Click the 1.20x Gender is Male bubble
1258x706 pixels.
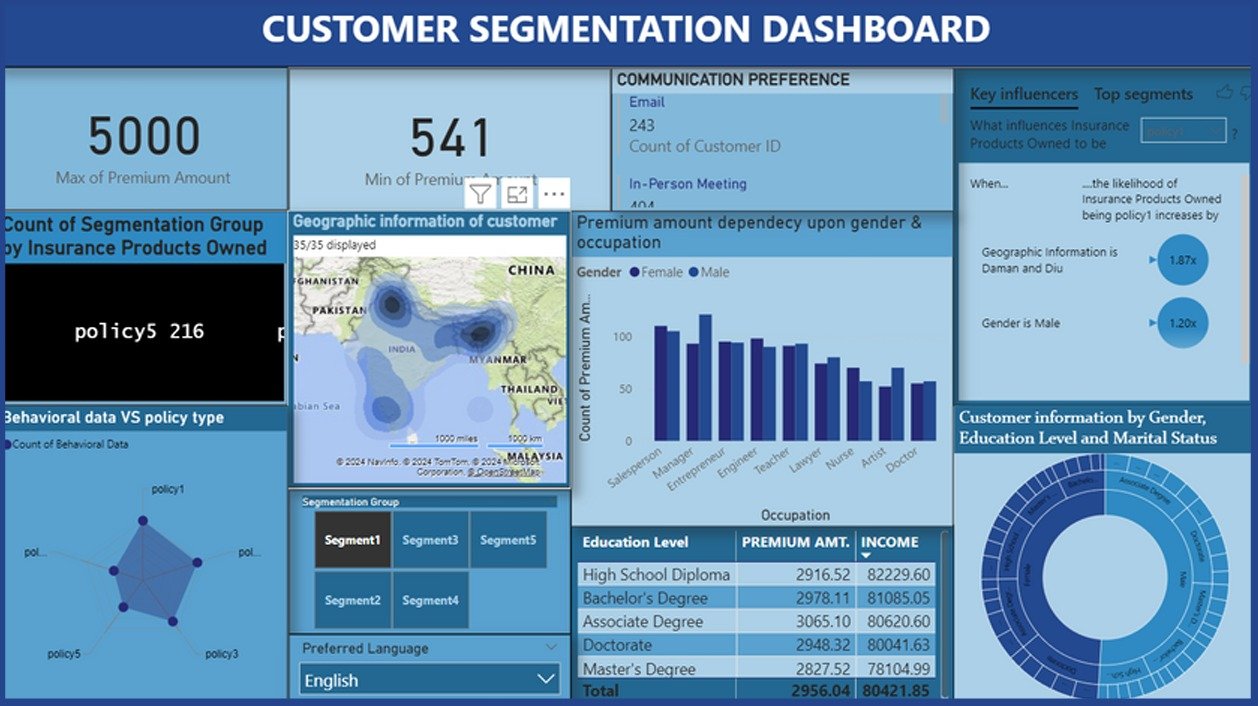coord(1182,323)
